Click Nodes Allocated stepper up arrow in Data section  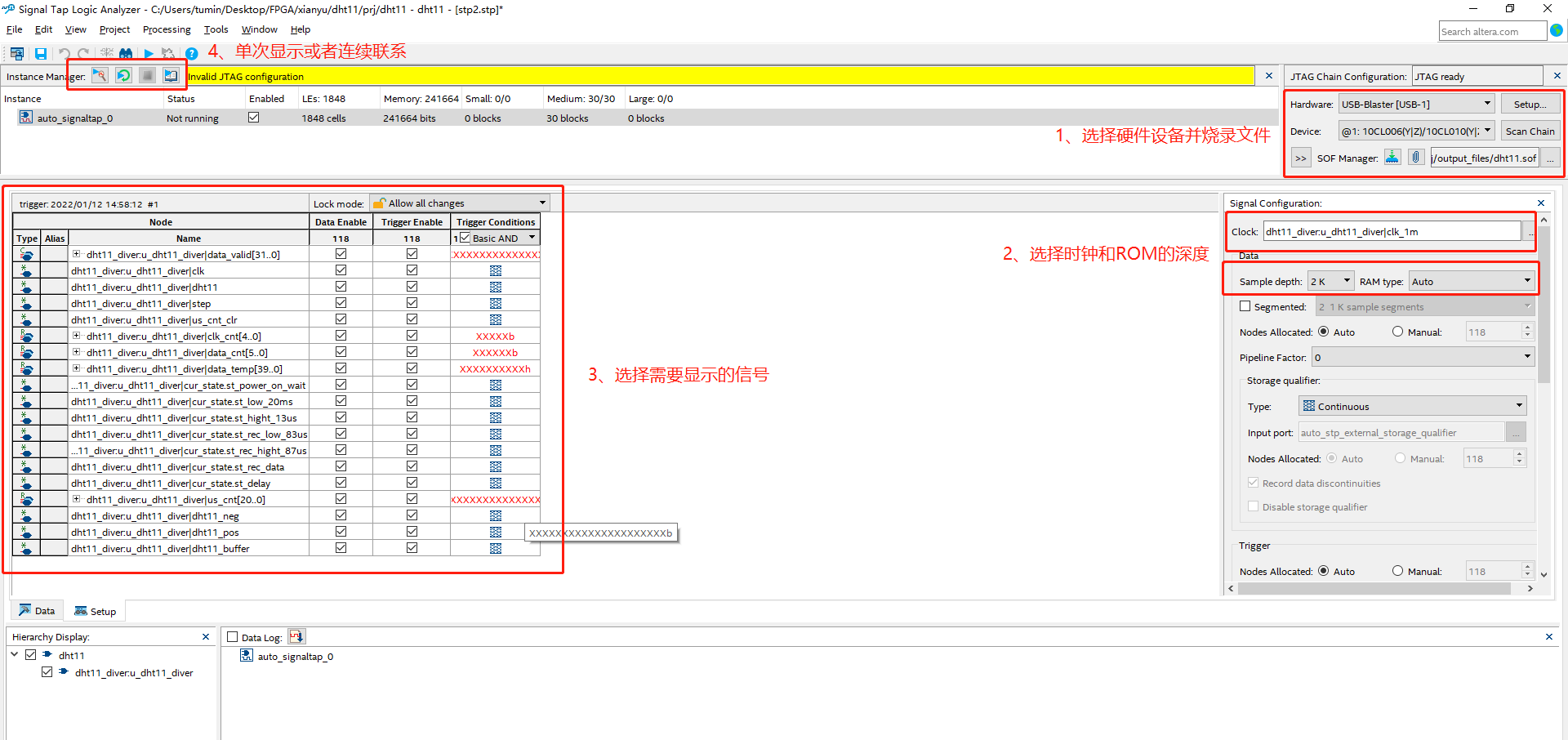click(x=1527, y=328)
